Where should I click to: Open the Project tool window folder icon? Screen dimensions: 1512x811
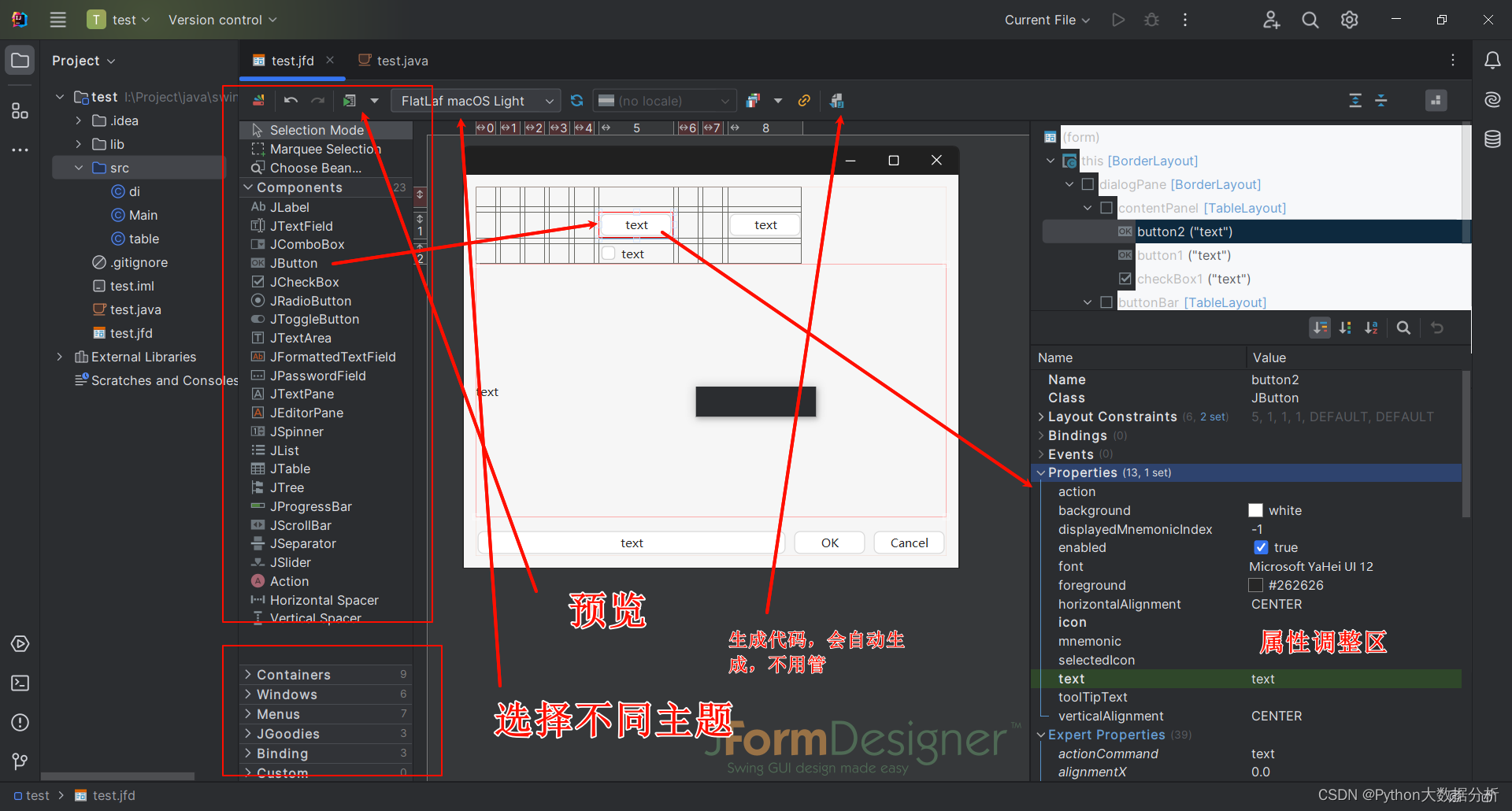pyautogui.click(x=20, y=61)
